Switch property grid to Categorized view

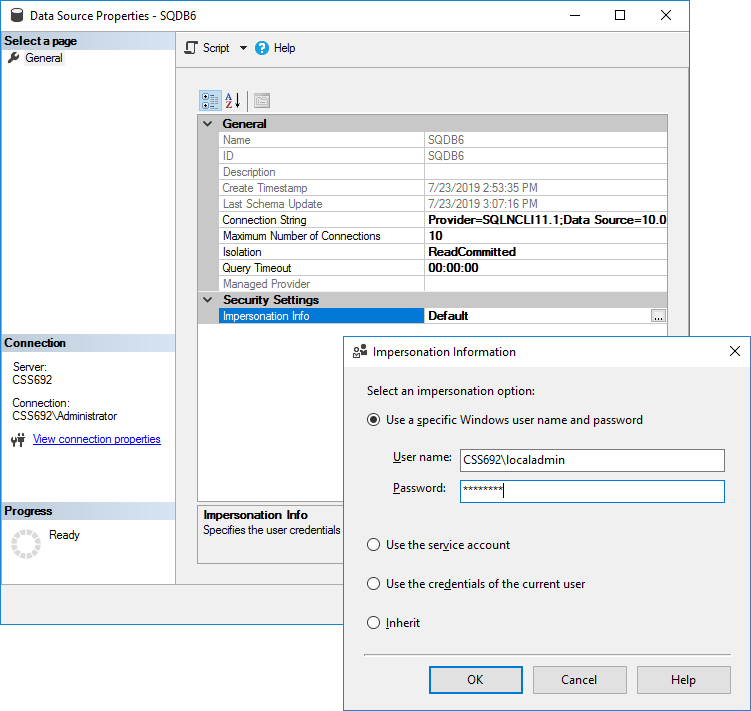[x=210, y=100]
